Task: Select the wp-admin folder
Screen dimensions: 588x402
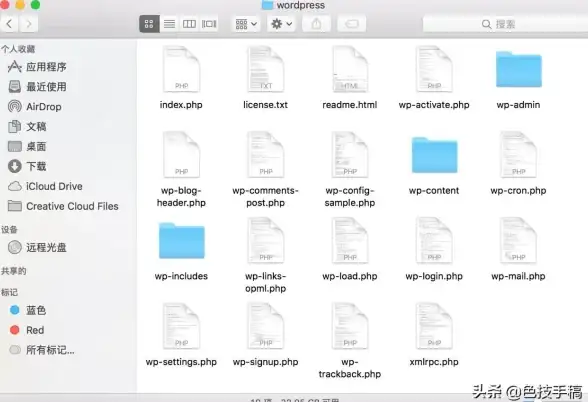Action: (x=518, y=80)
